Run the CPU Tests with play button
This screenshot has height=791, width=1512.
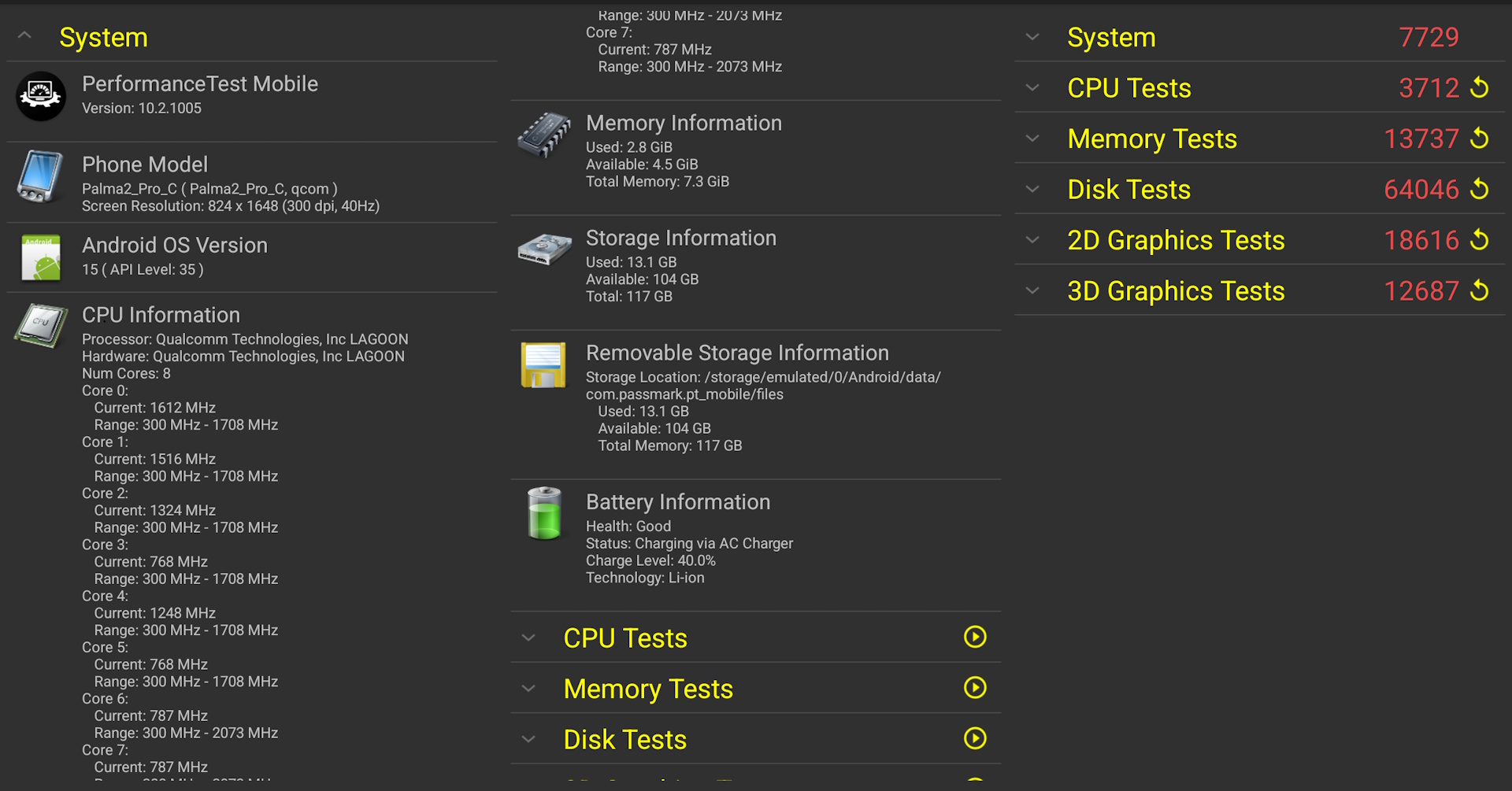975,637
